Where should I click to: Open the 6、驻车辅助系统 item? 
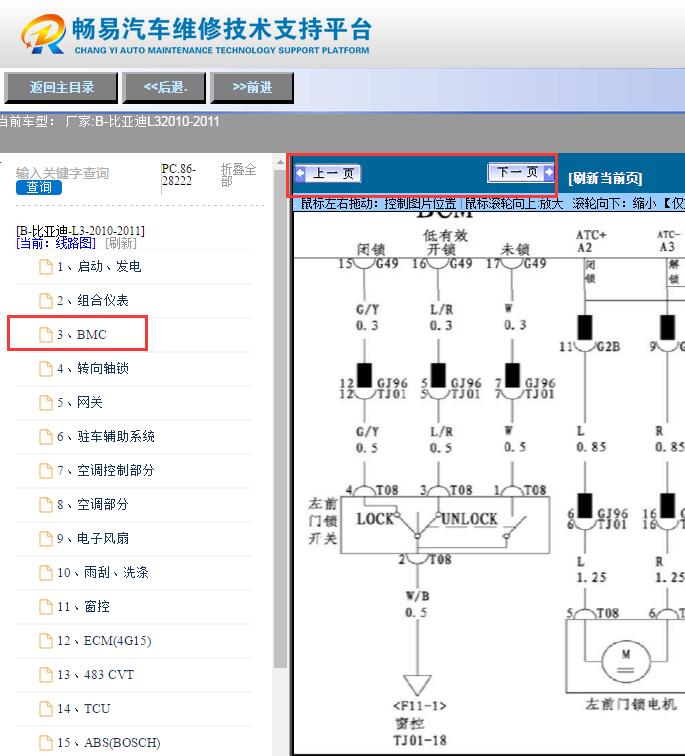[106, 436]
